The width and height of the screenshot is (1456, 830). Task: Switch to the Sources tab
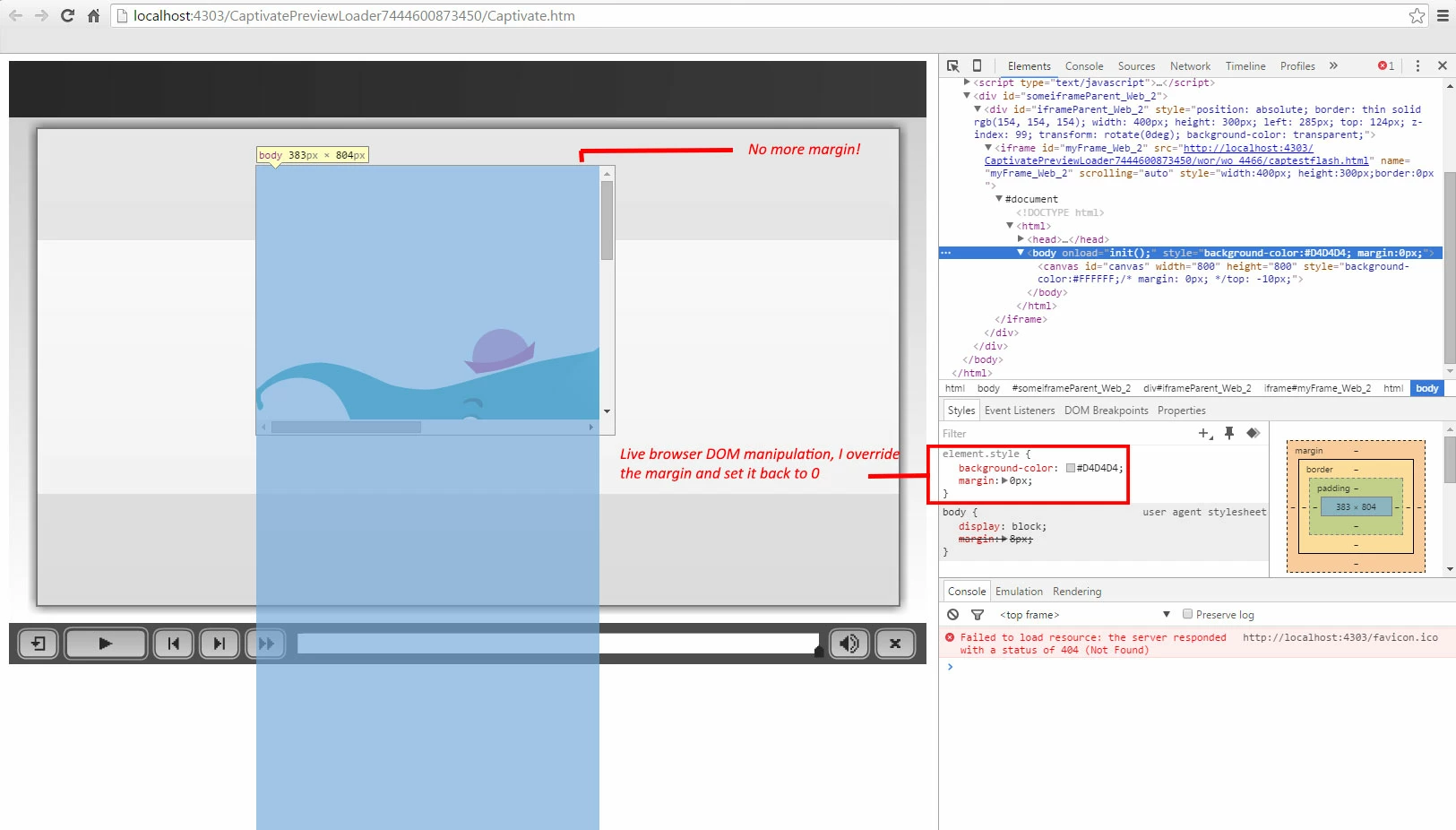click(1136, 66)
